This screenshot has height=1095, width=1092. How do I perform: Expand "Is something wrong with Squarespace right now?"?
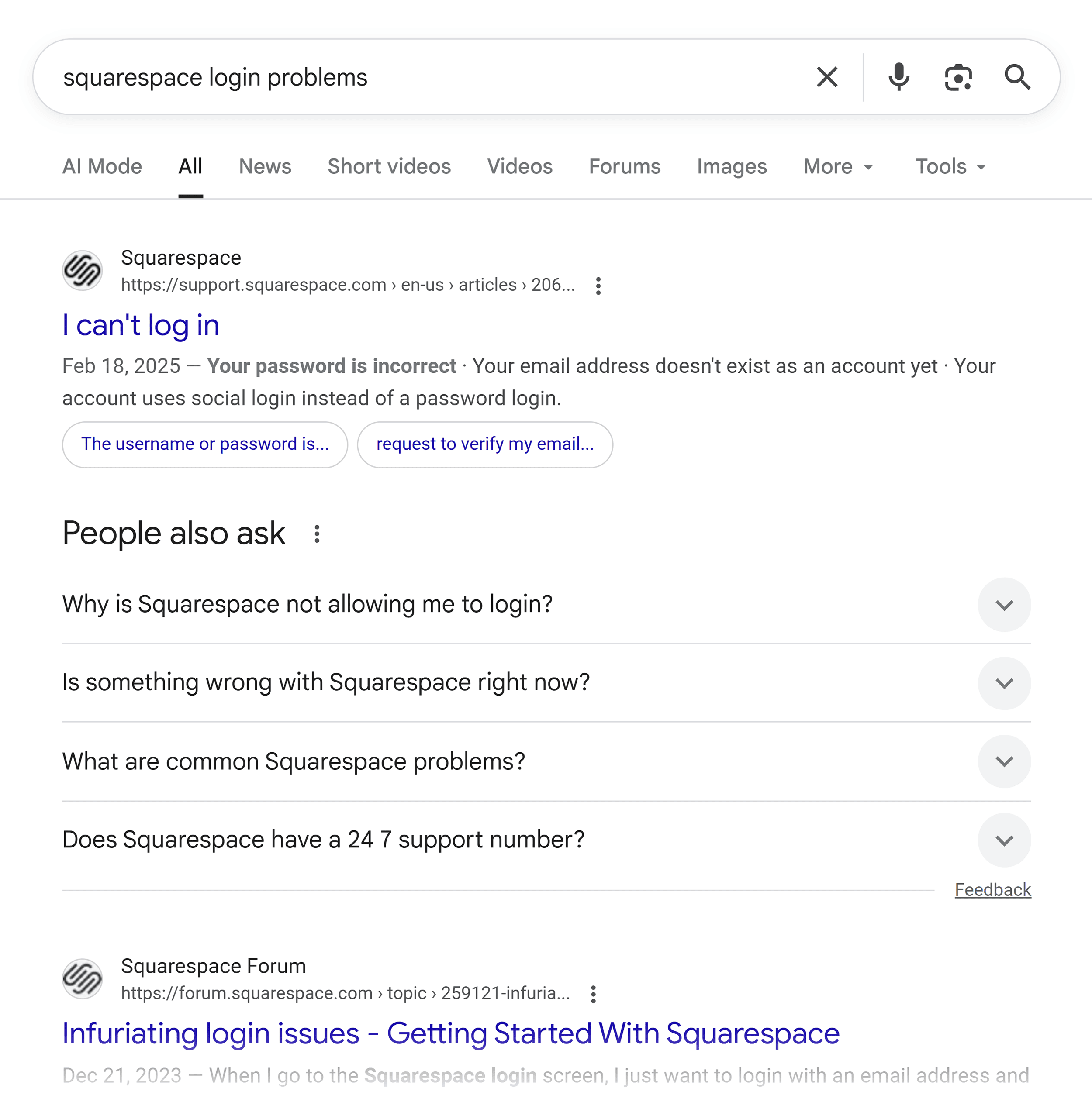pos(1004,683)
